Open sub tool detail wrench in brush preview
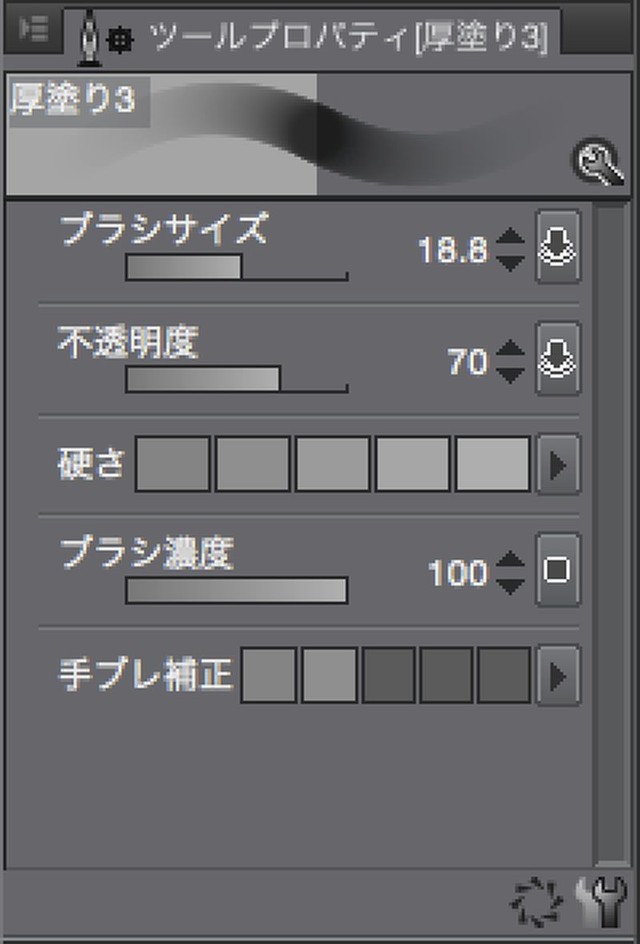 [597, 163]
